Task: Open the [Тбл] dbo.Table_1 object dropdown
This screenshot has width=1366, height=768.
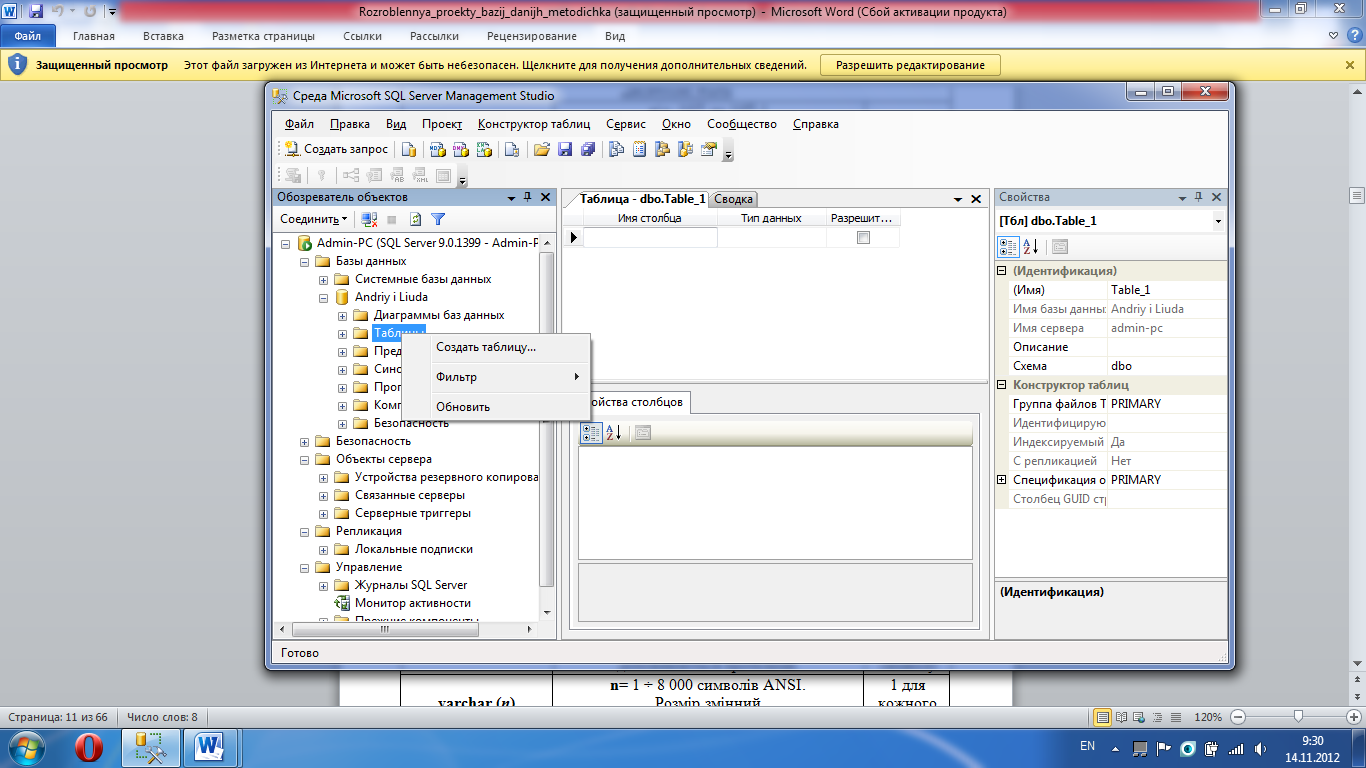Action: coord(1218,221)
